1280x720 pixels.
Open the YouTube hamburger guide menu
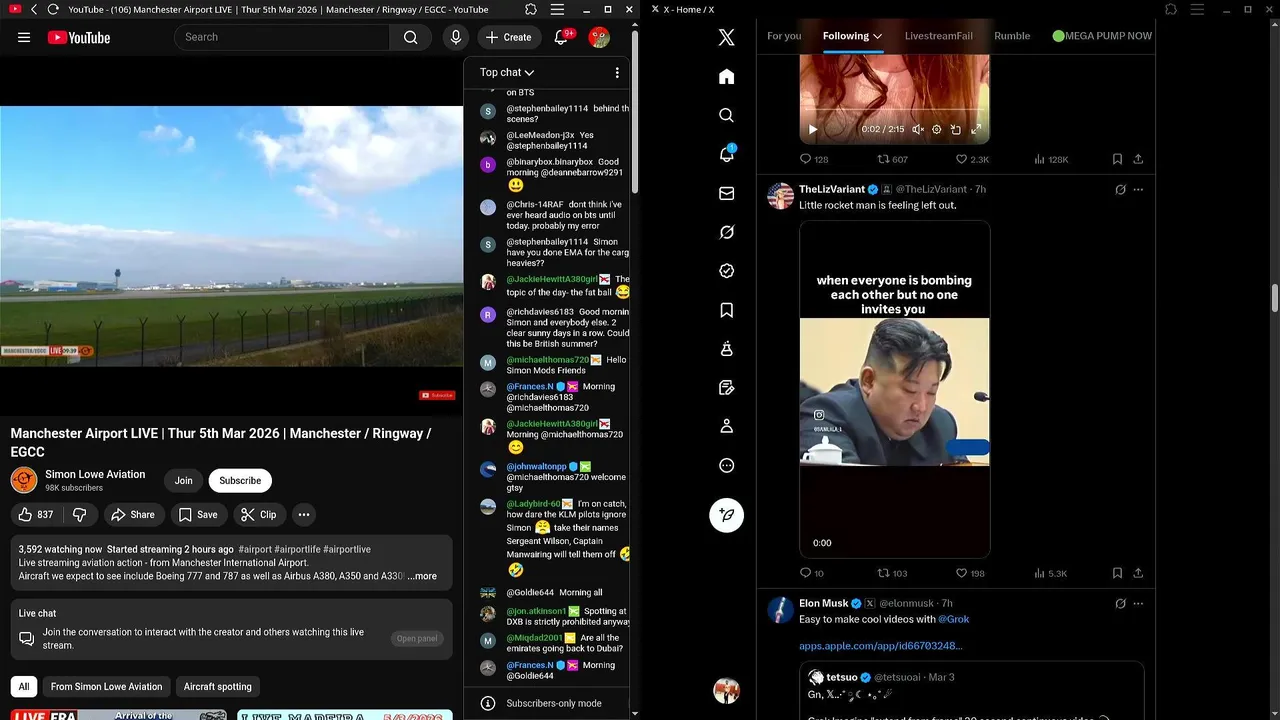[x=24, y=37]
